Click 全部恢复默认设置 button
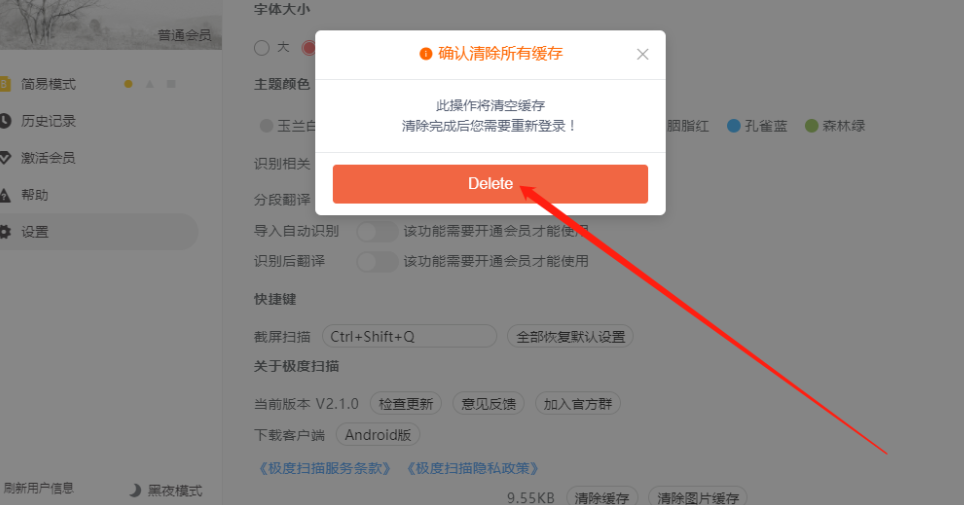The height and width of the screenshot is (505, 964). [x=570, y=336]
